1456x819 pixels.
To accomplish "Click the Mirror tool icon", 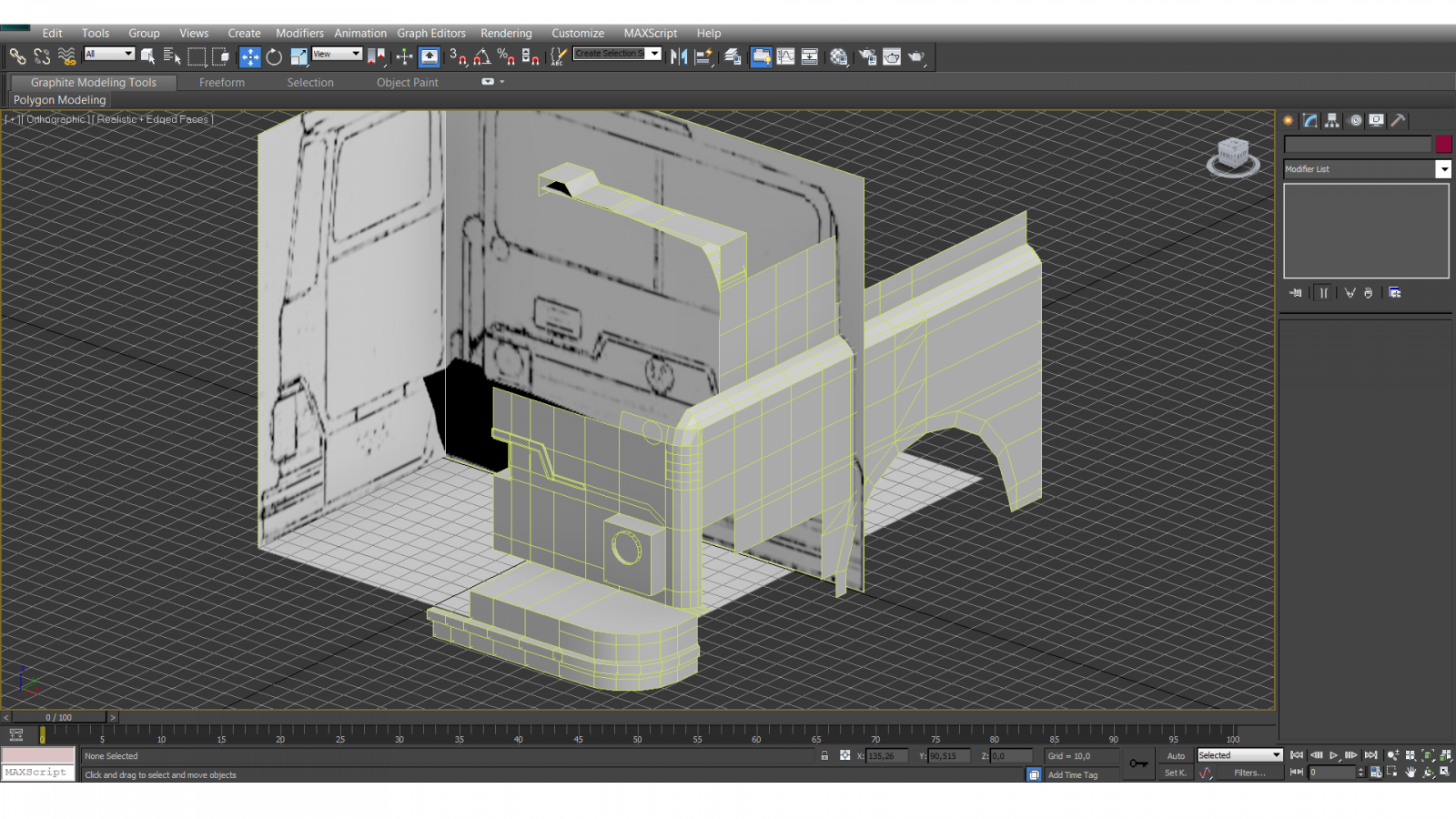I will 679,57.
